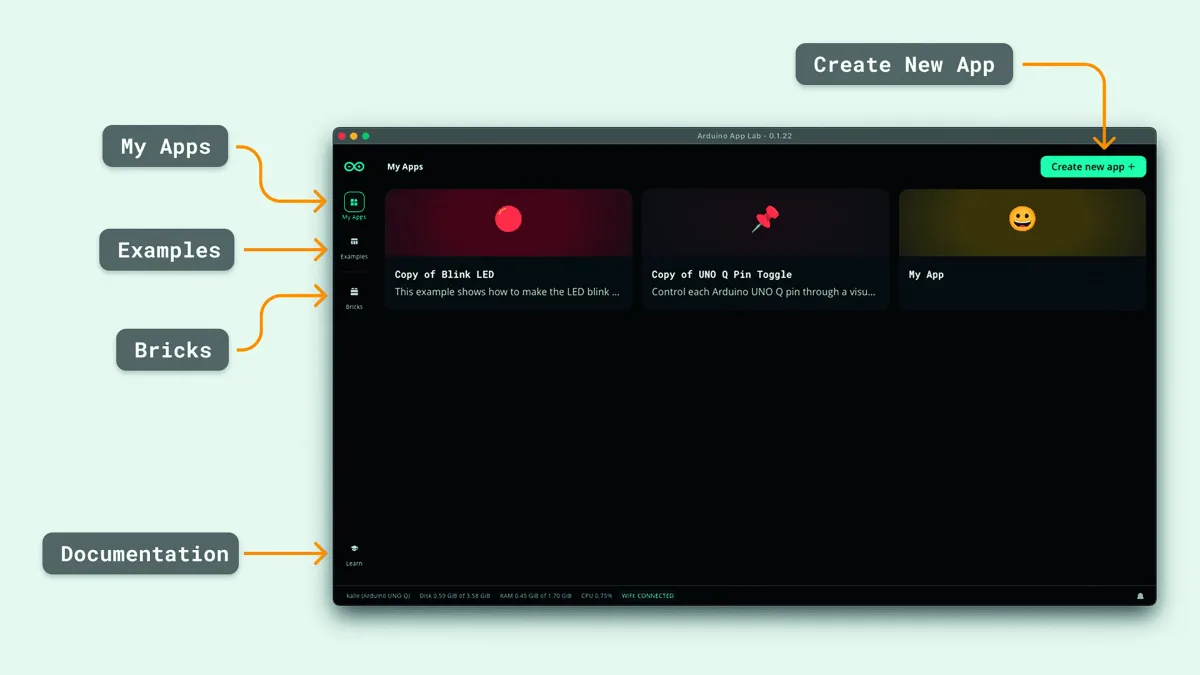Click the RAM usage status entry
The image size is (1200, 675).
[x=536, y=596]
